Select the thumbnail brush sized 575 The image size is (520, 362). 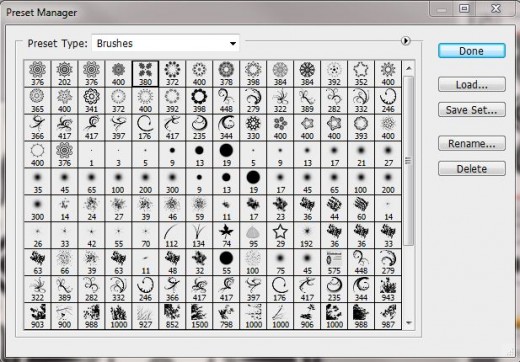[x=334, y=262]
